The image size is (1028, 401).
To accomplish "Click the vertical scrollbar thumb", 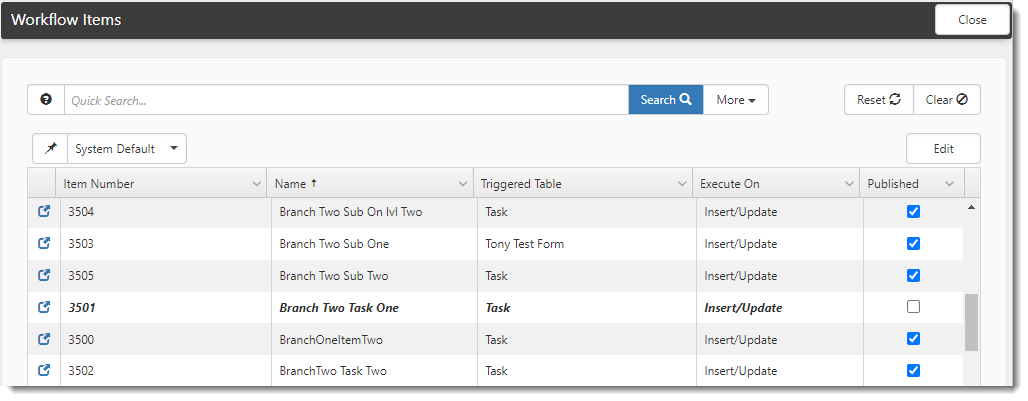I will point(971,322).
